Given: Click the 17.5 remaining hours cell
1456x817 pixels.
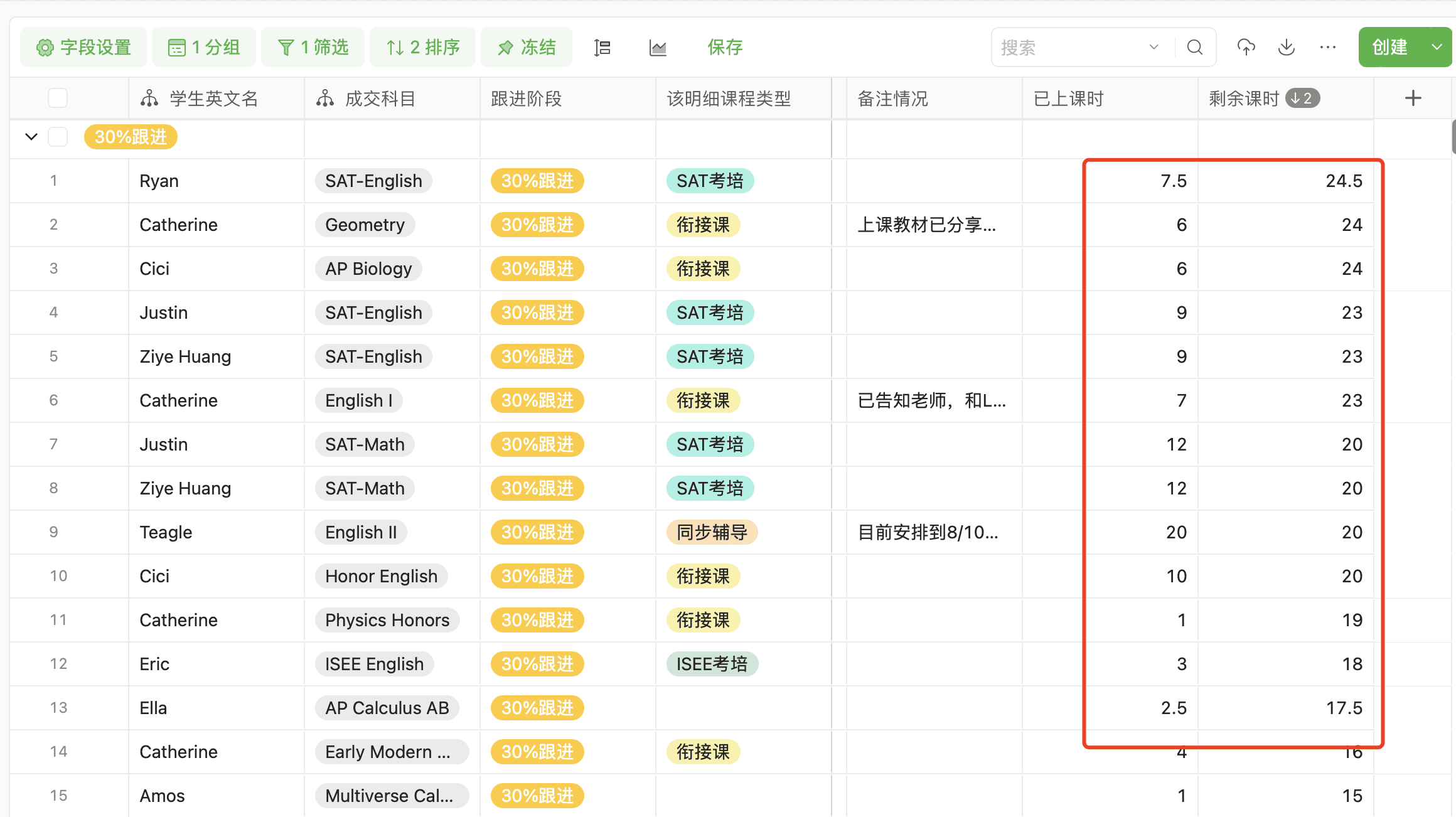Looking at the screenshot, I should [x=1285, y=708].
